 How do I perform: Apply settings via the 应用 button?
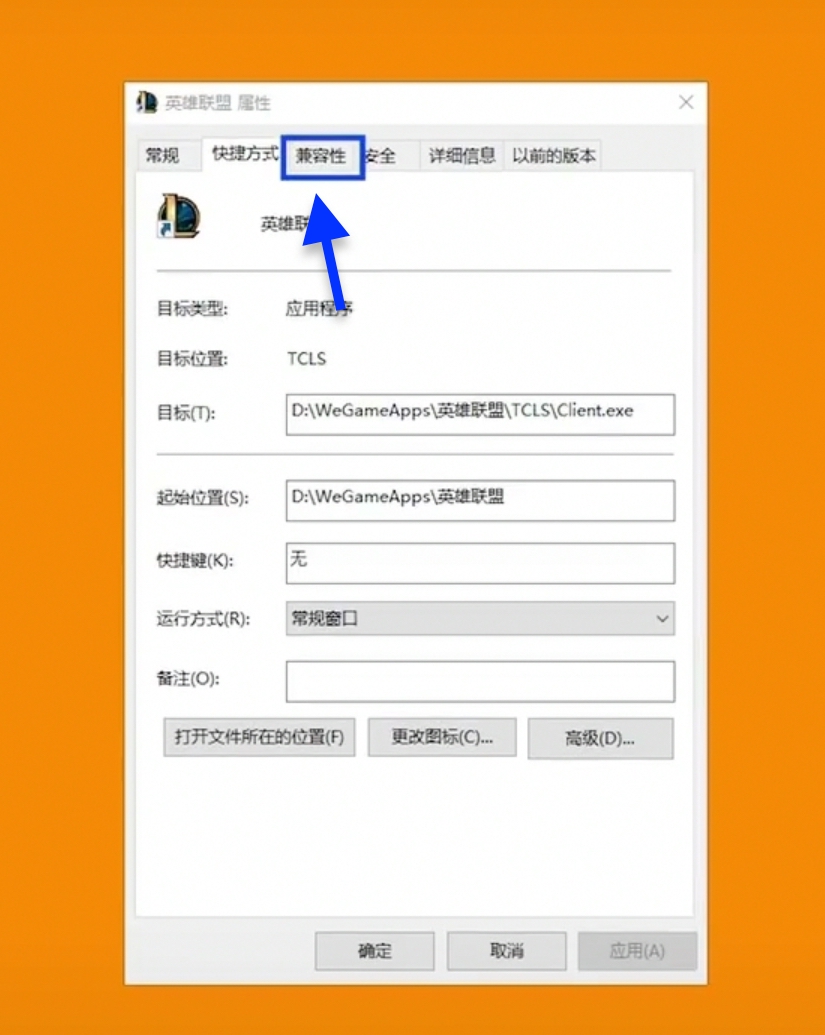[637, 951]
